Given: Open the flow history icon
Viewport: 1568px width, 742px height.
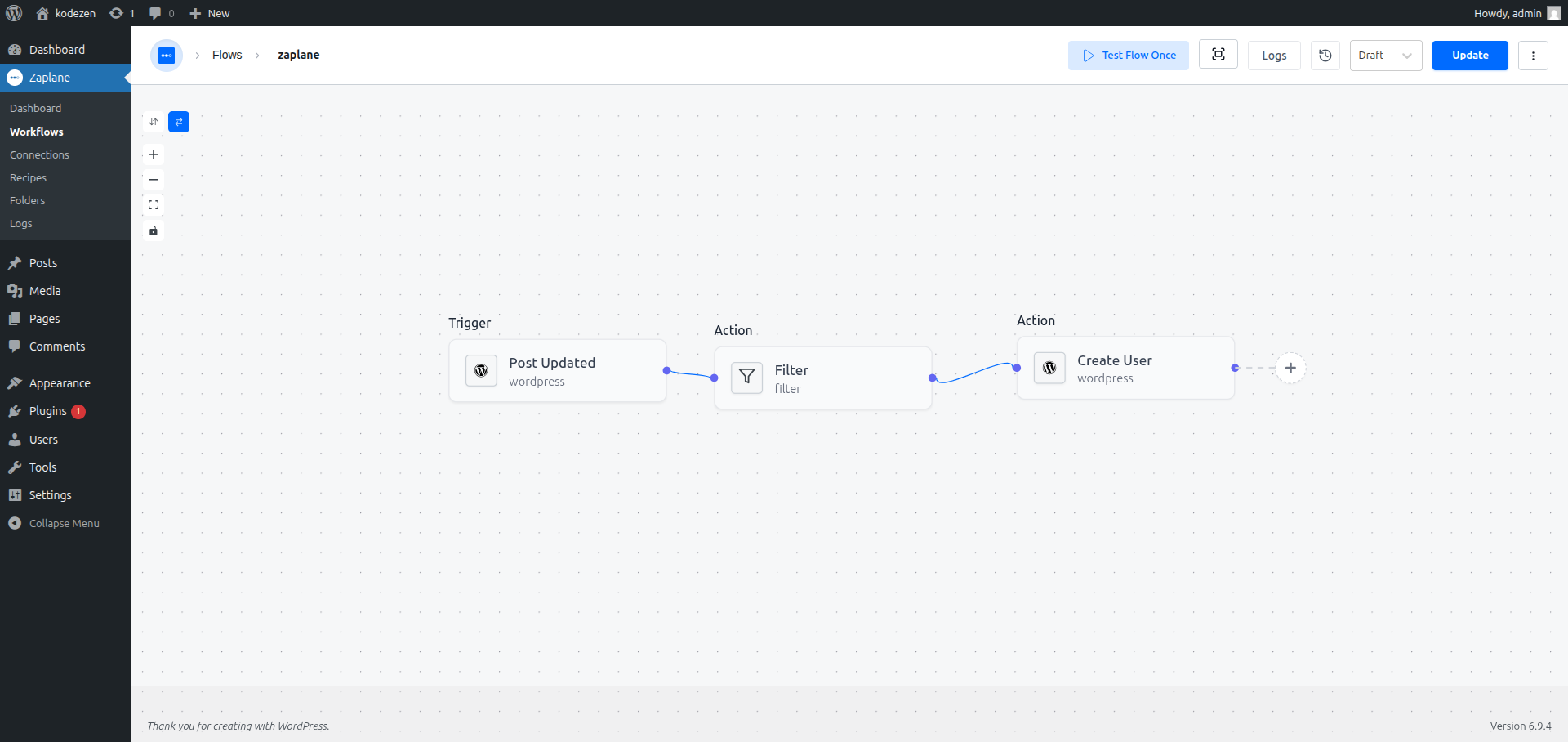Looking at the screenshot, I should click(x=1325, y=56).
